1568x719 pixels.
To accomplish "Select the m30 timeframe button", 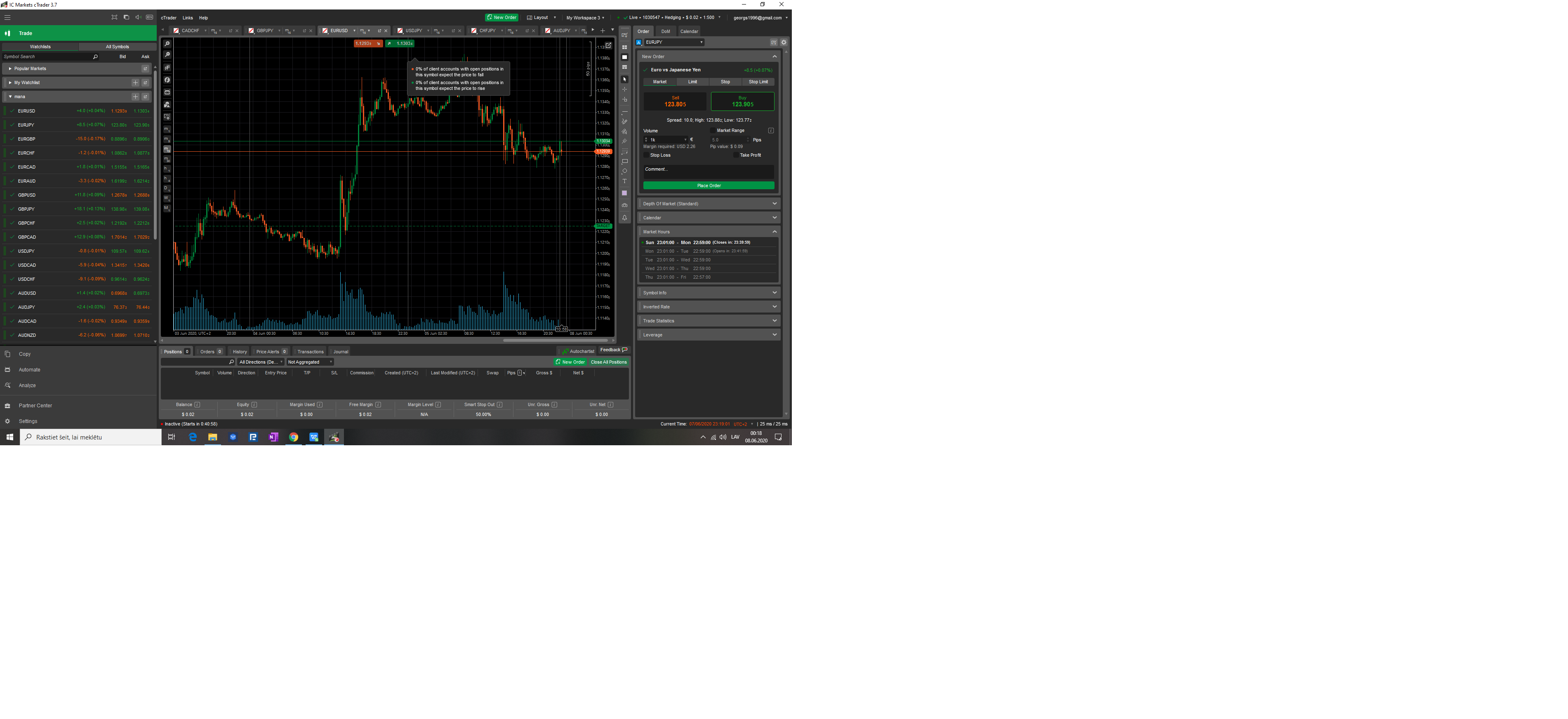I will pyautogui.click(x=167, y=159).
